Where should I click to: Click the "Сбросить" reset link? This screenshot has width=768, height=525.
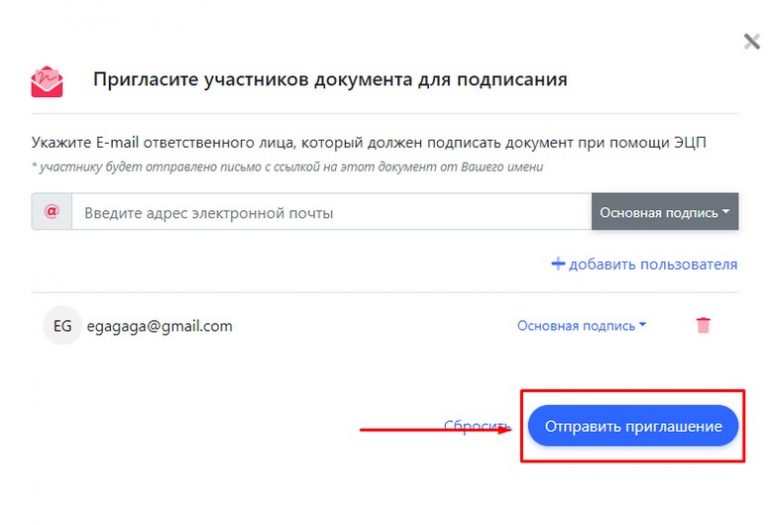coord(476,427)
